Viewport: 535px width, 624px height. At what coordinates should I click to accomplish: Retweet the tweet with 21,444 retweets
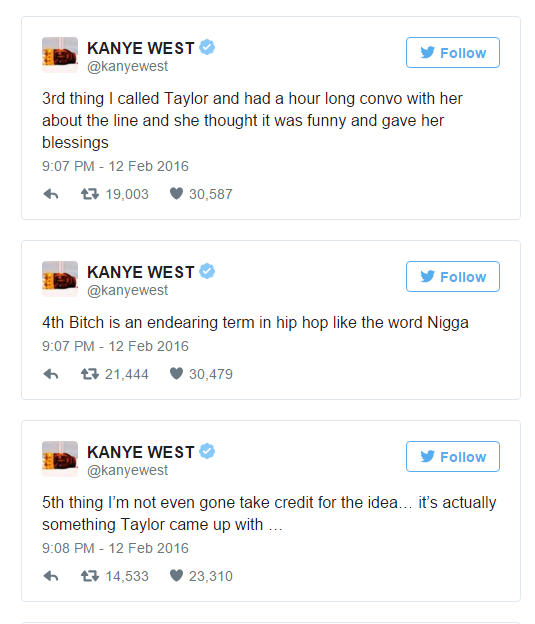click(x=90, y=374)
